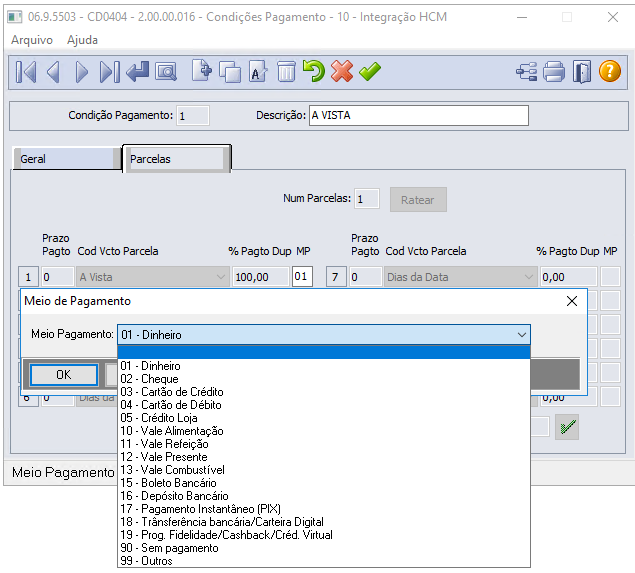Choose '05 - Crédito Loja'

click(324, 418)
